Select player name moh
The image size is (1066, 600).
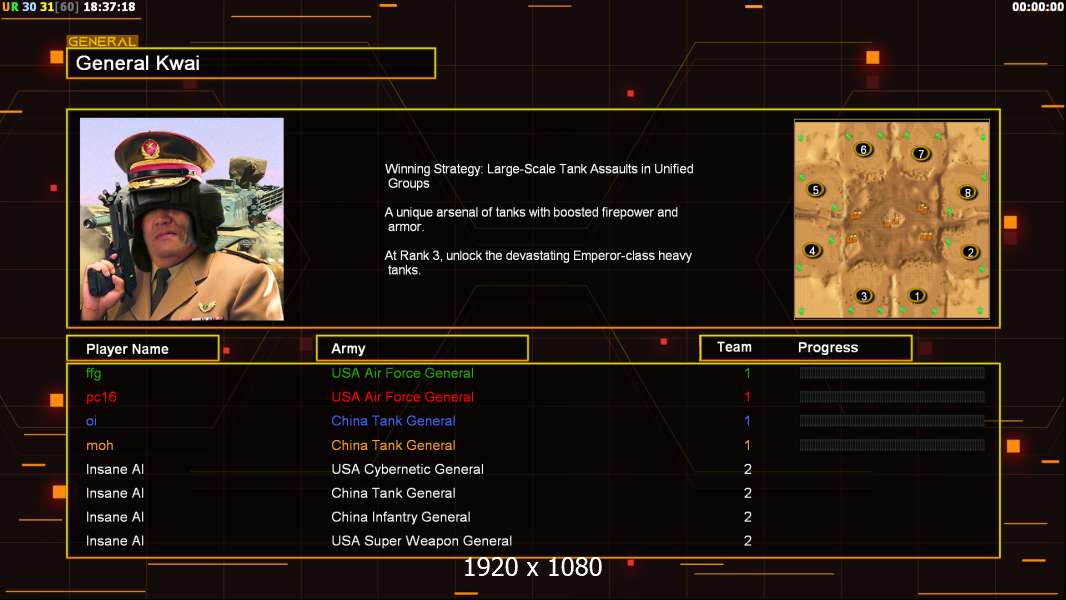pyautogui.click(x=99, y=445)
